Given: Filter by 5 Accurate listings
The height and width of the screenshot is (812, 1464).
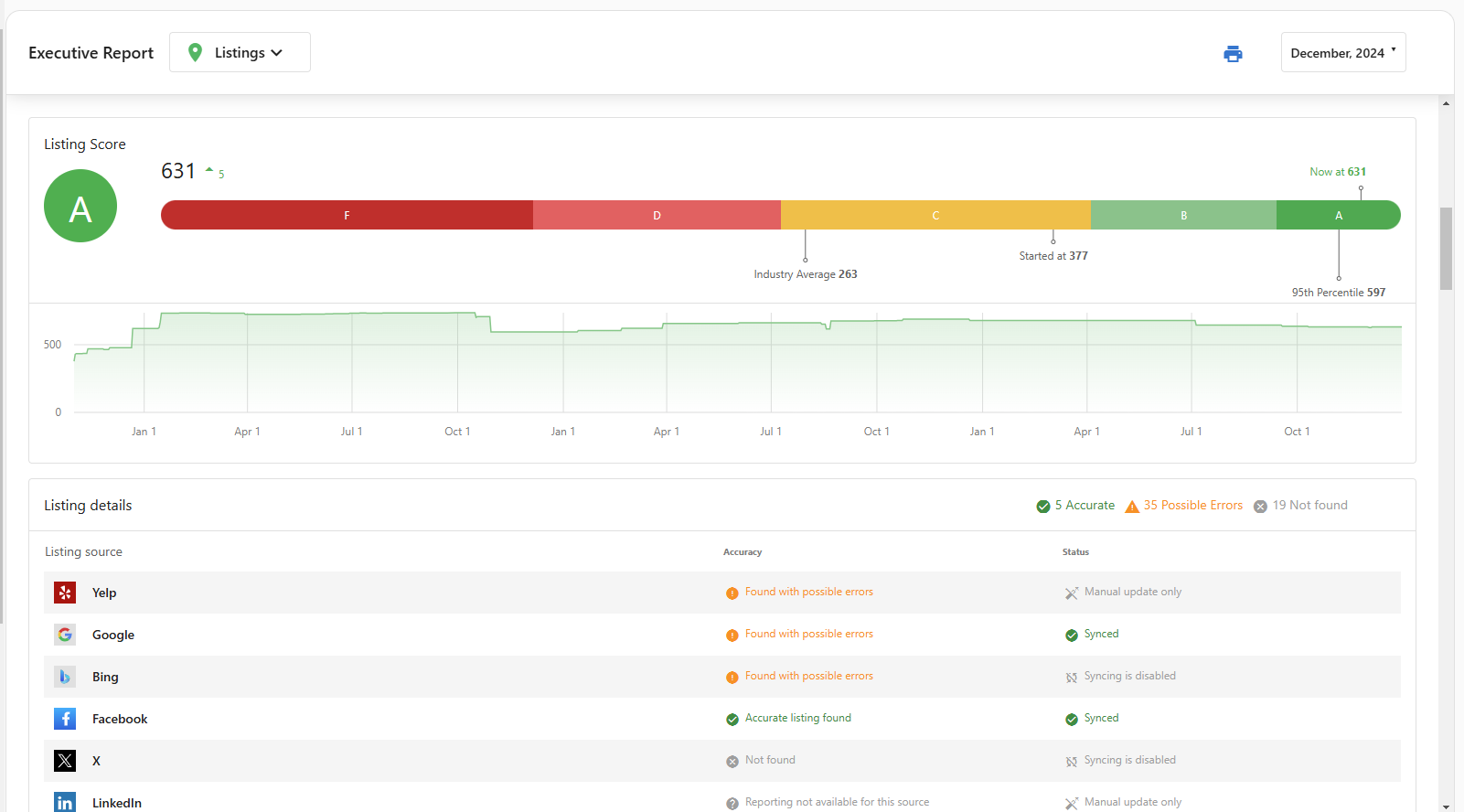Looking at the screenshot, I should click(x=1075, y=506).
